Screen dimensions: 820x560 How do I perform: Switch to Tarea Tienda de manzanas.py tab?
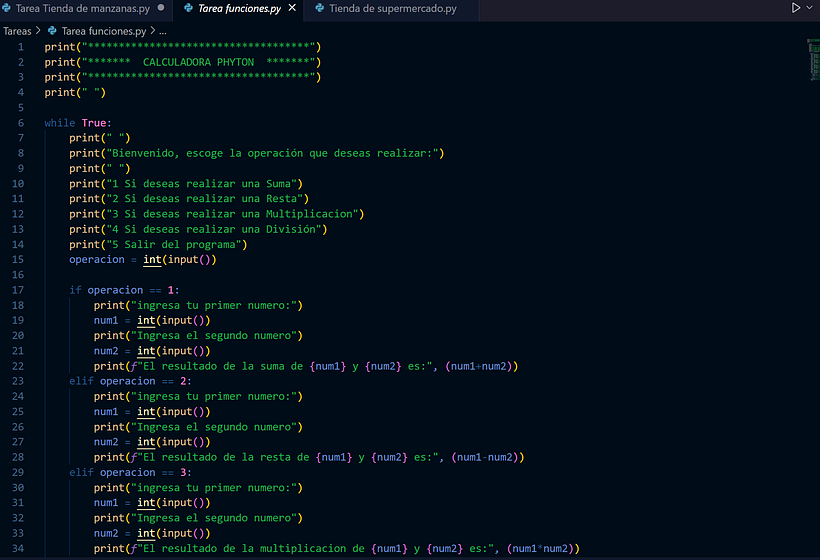pos(84,8)
